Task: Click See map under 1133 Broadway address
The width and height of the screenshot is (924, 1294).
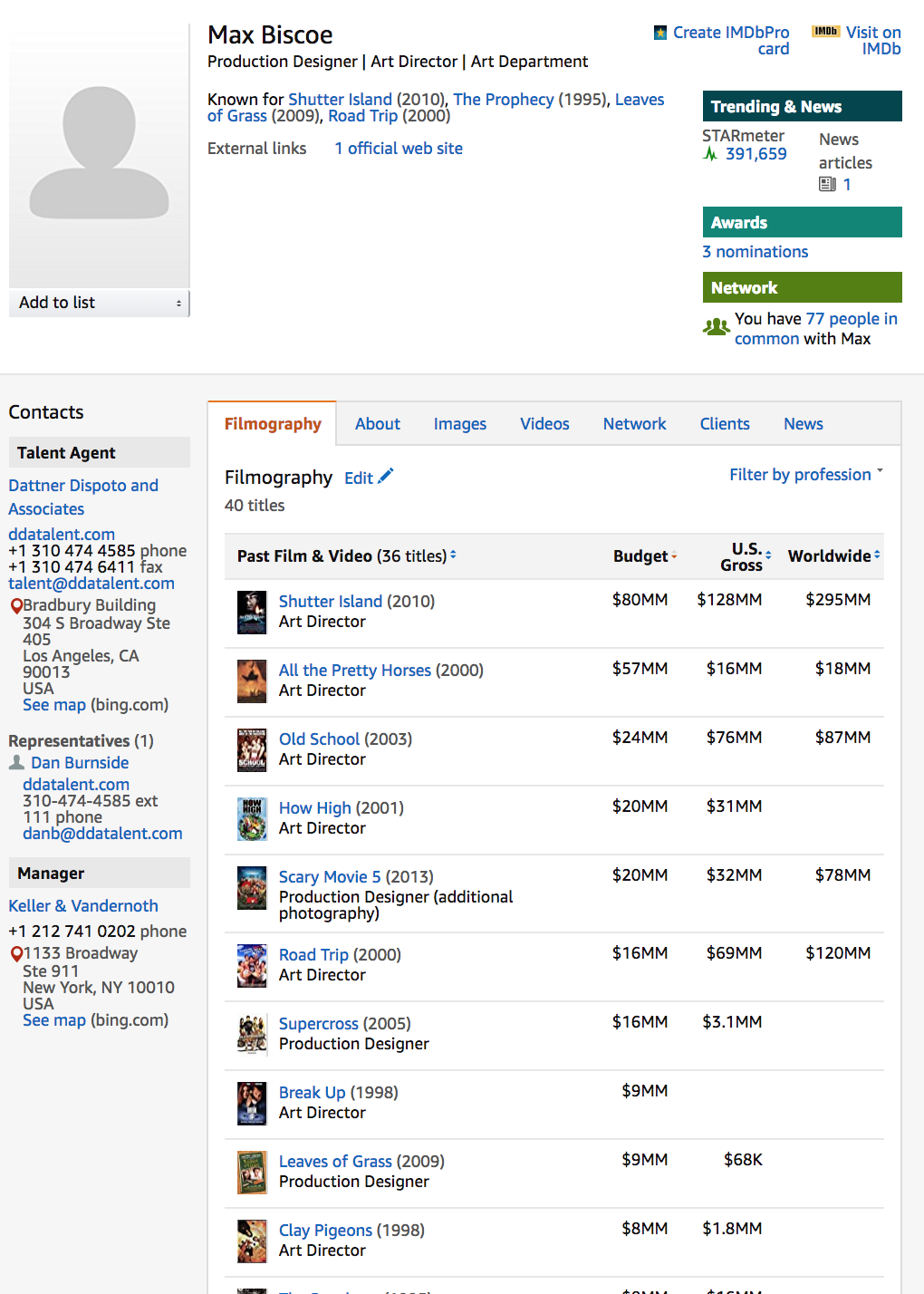Action: pos(54,1020)
